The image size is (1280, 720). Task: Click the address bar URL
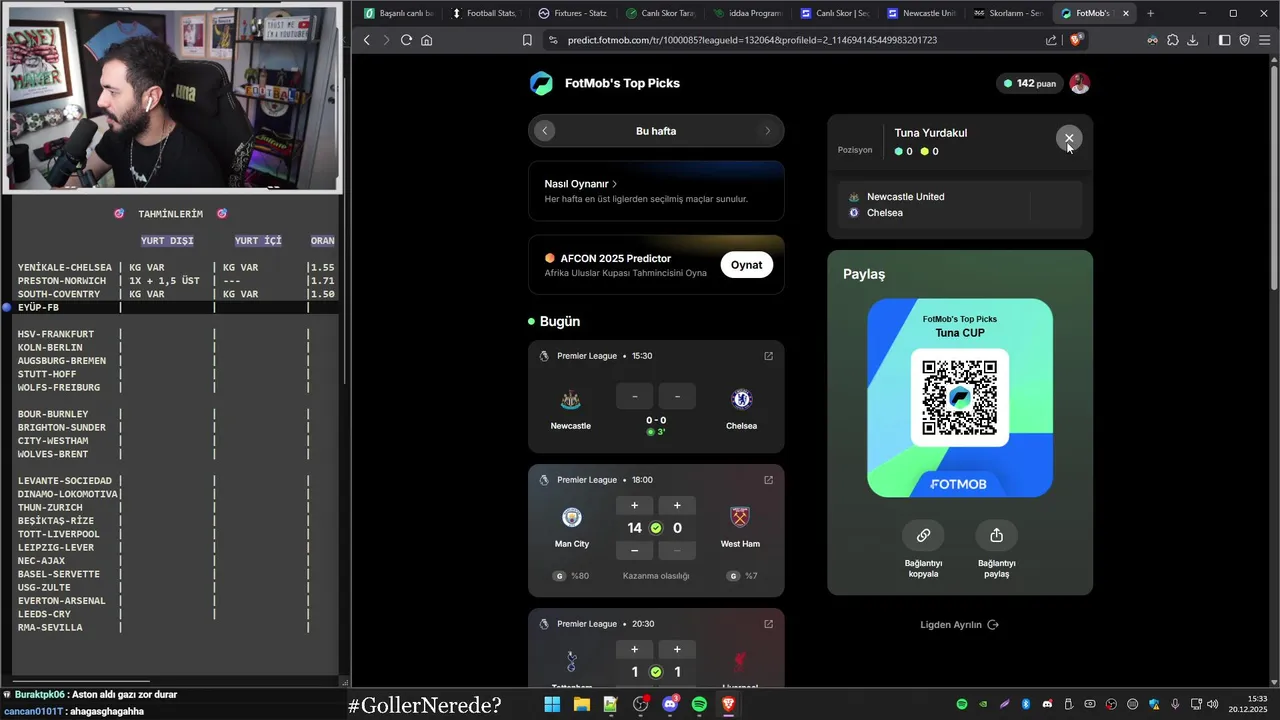click(752, 40)
